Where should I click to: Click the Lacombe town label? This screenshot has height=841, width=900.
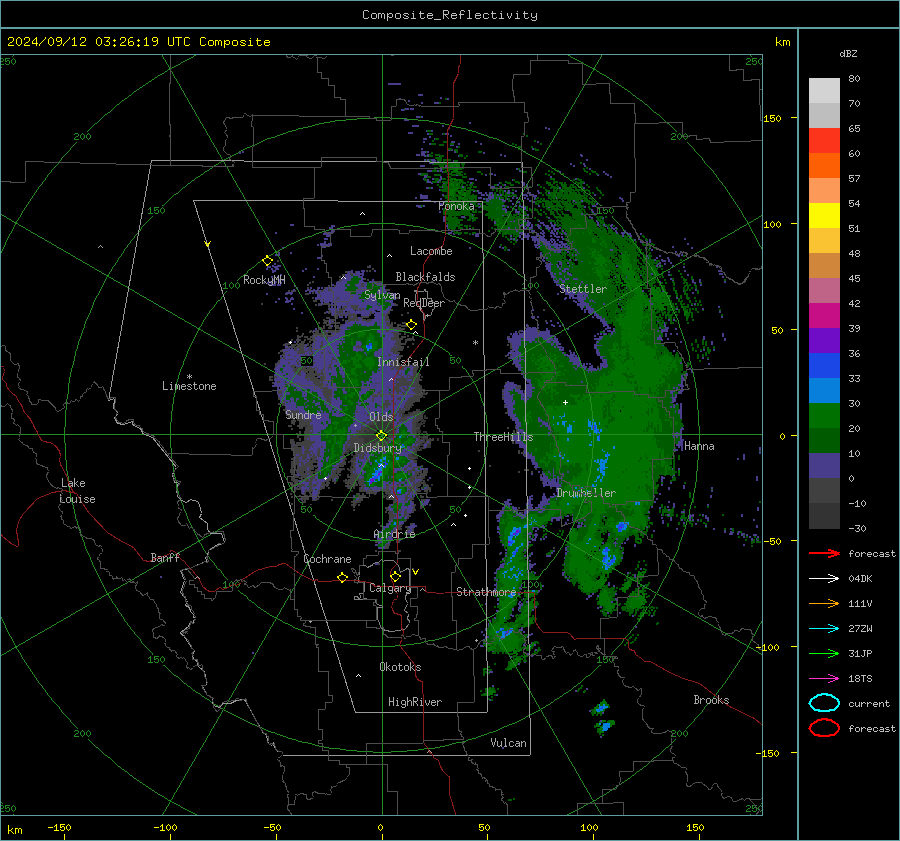tap(431, 251)
